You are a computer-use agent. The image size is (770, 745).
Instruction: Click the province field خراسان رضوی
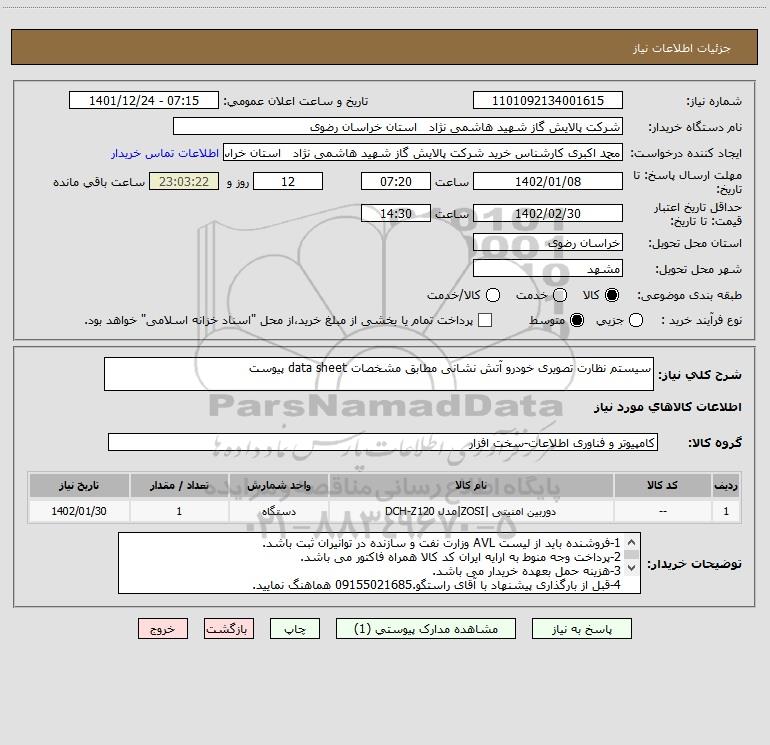pos(548,242)
